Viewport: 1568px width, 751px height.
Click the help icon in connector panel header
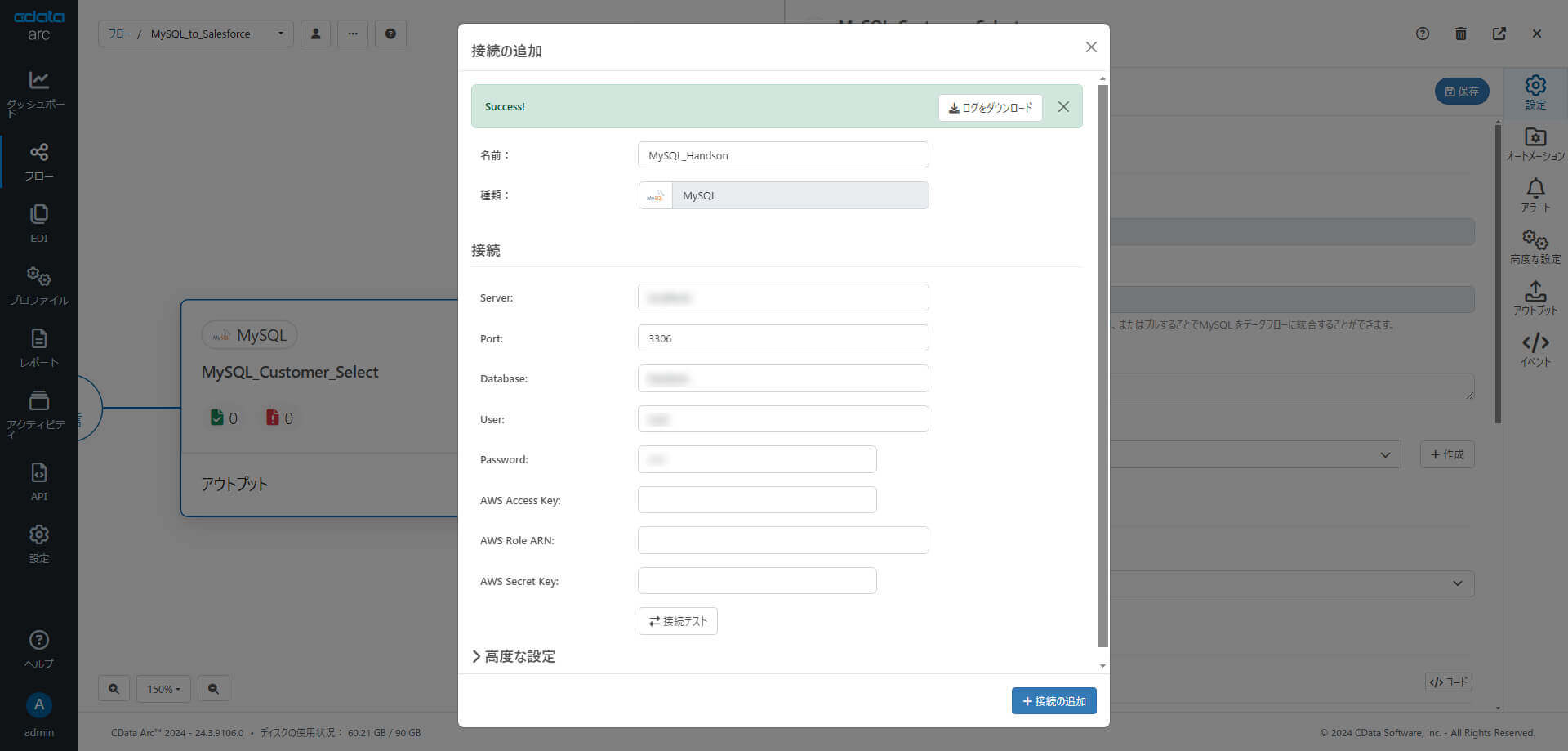pyautogui.click(x=1423, y=34)
